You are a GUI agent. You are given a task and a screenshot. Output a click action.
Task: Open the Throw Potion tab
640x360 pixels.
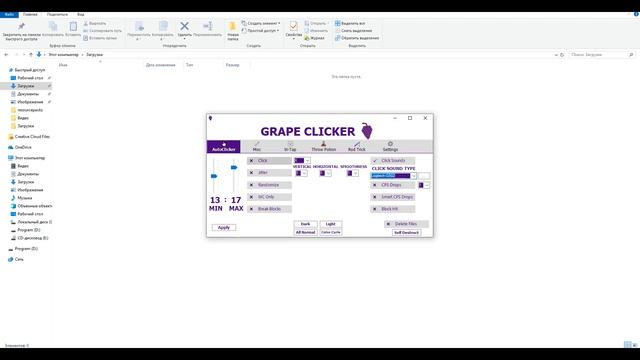pos(324,147)
